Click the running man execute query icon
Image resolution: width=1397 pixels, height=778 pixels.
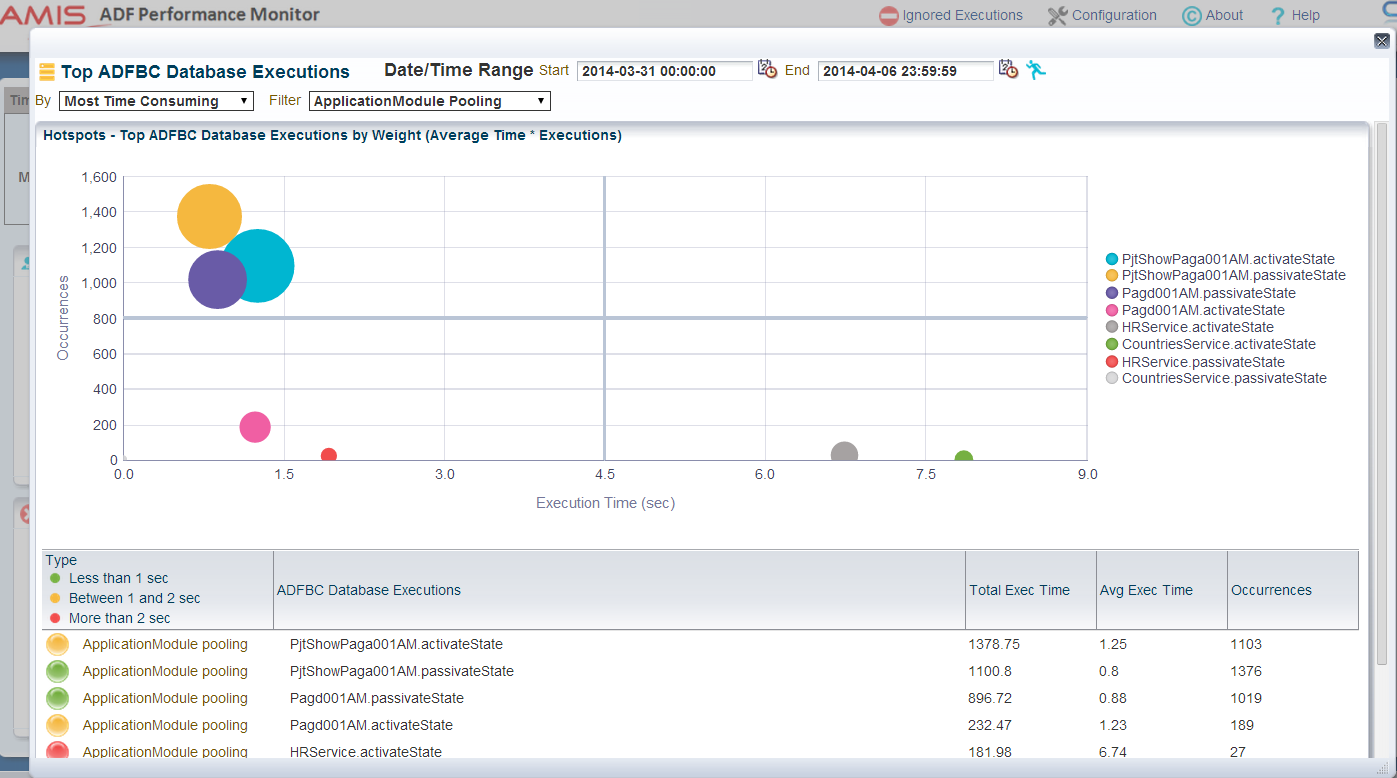coord(1036,70)
